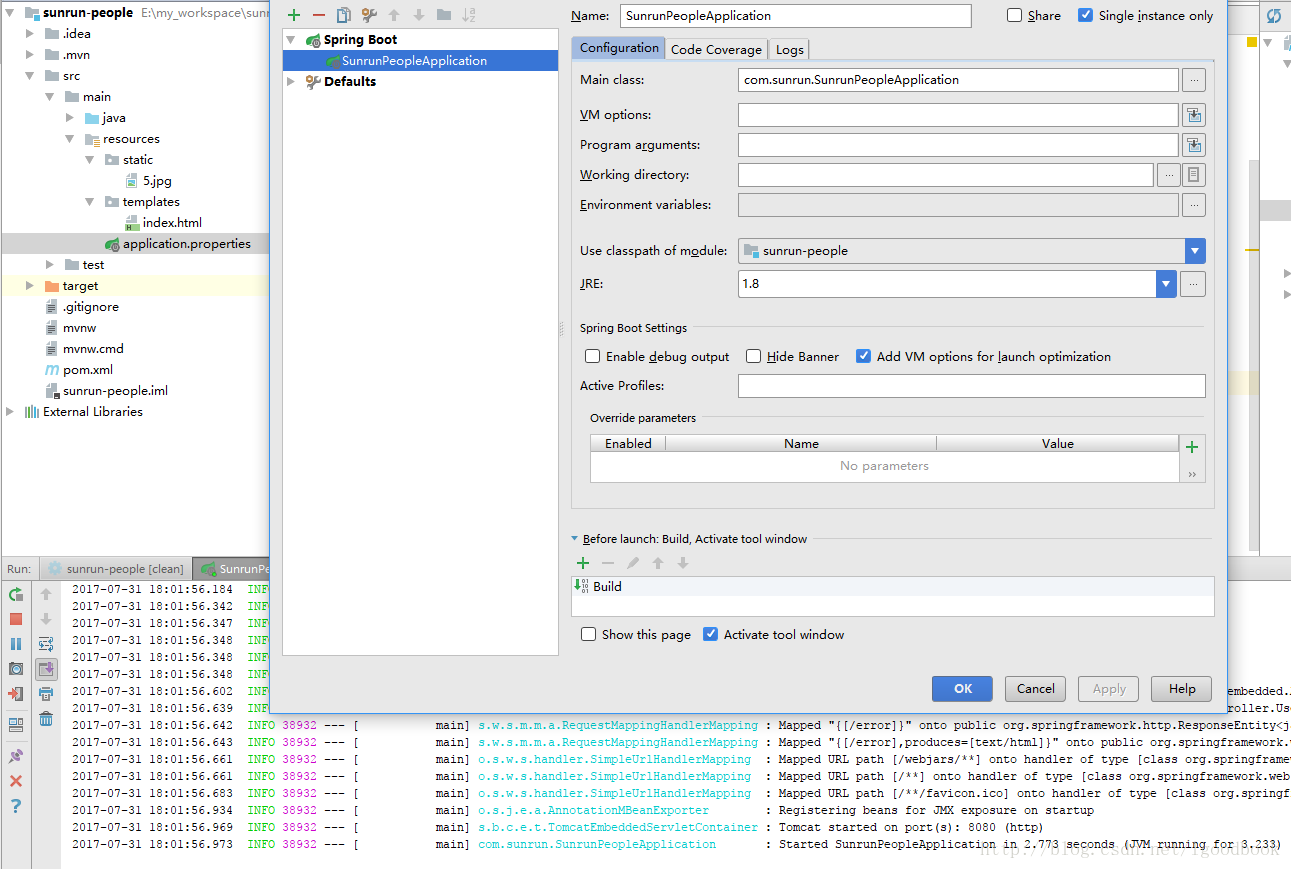Check the Hide Banner option
The height and width of the screenshot is (869, 1291).
point(754,356)
